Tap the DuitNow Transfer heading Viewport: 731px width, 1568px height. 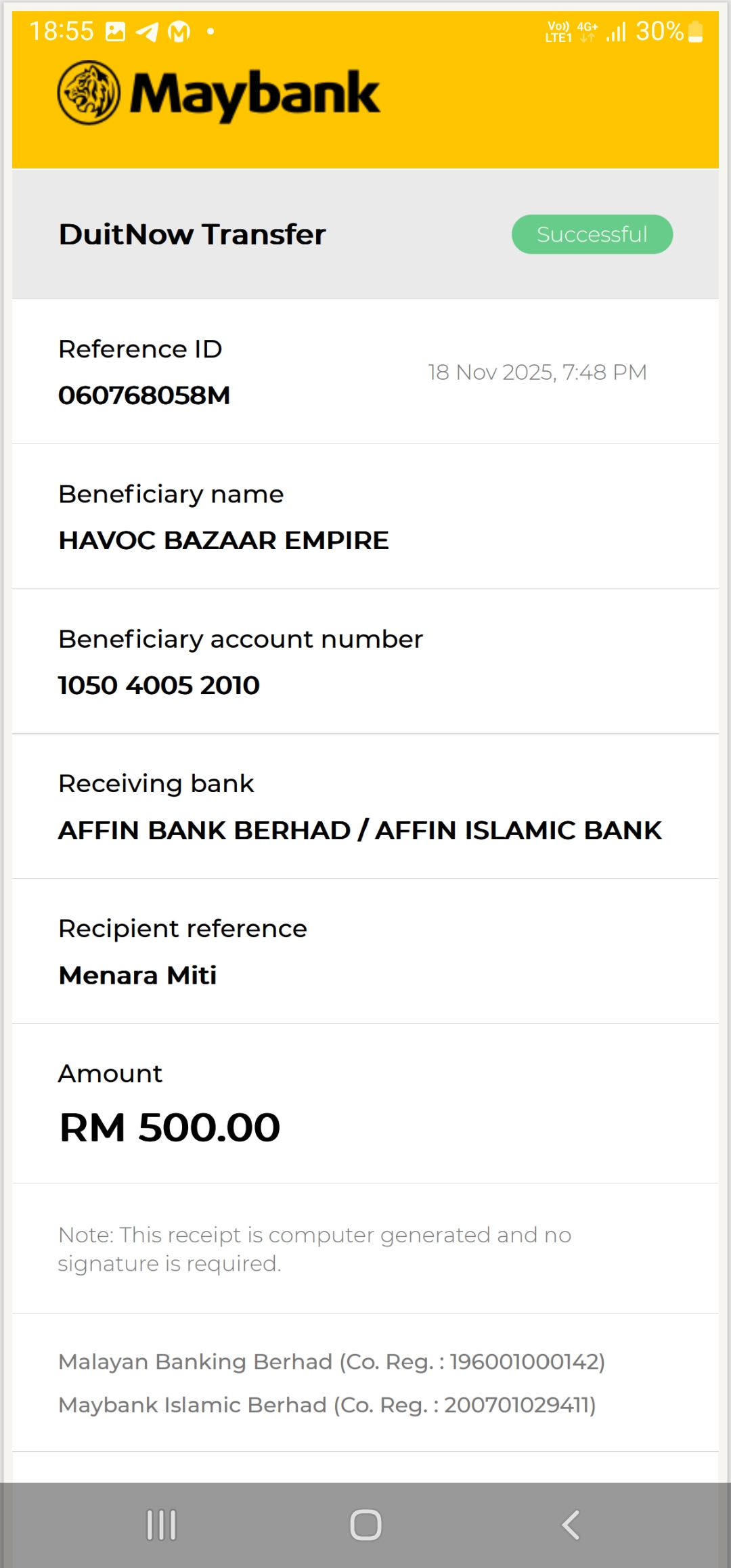192,234
